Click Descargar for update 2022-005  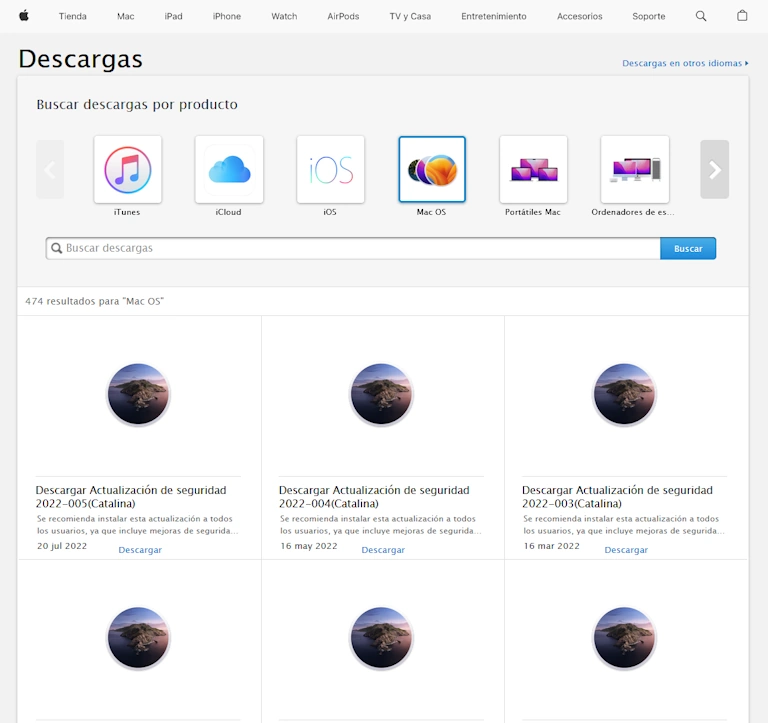pyautogui.click(x=140, y=550)
